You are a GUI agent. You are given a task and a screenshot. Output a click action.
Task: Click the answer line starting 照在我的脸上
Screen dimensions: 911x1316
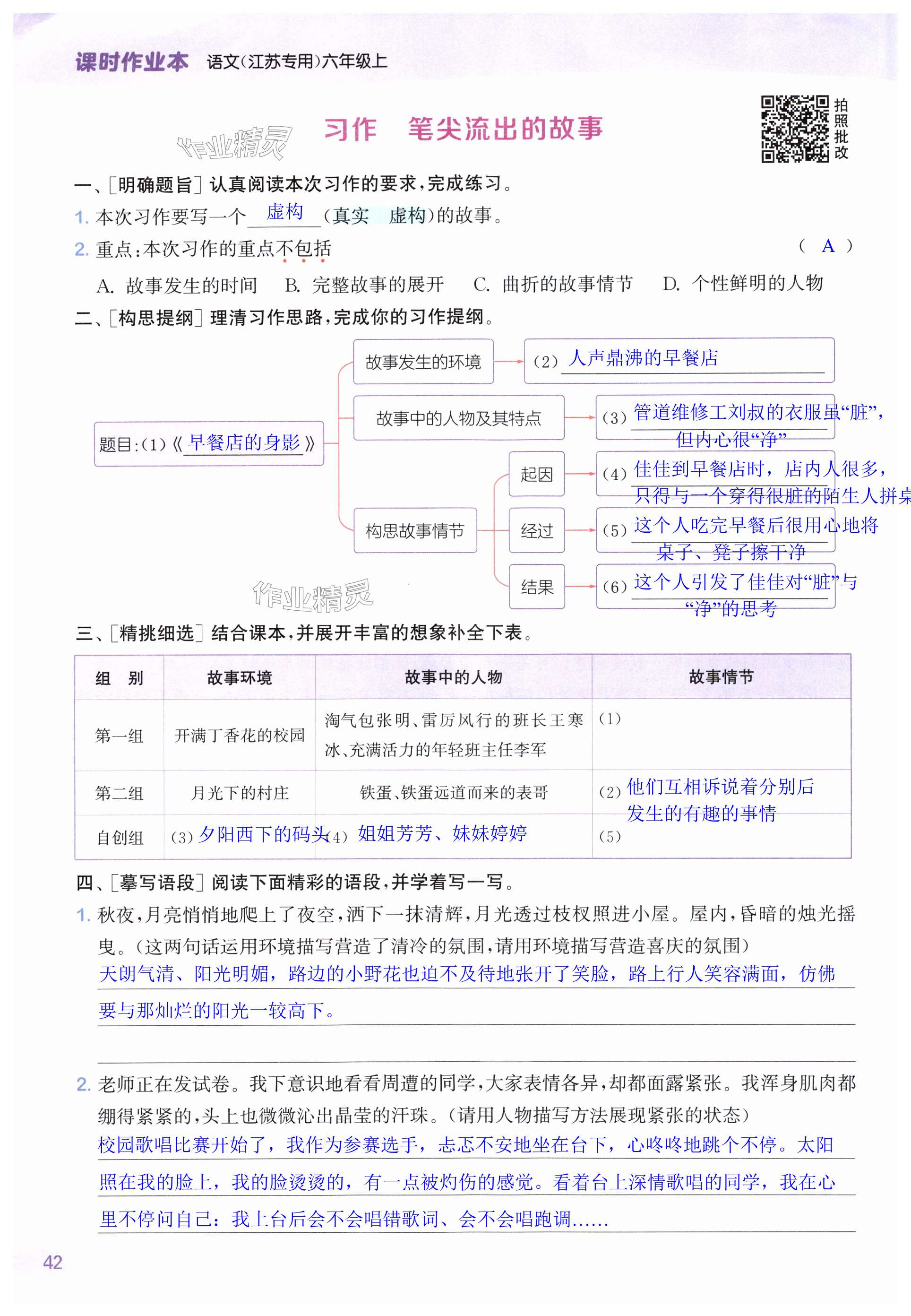coord(467,1182)
